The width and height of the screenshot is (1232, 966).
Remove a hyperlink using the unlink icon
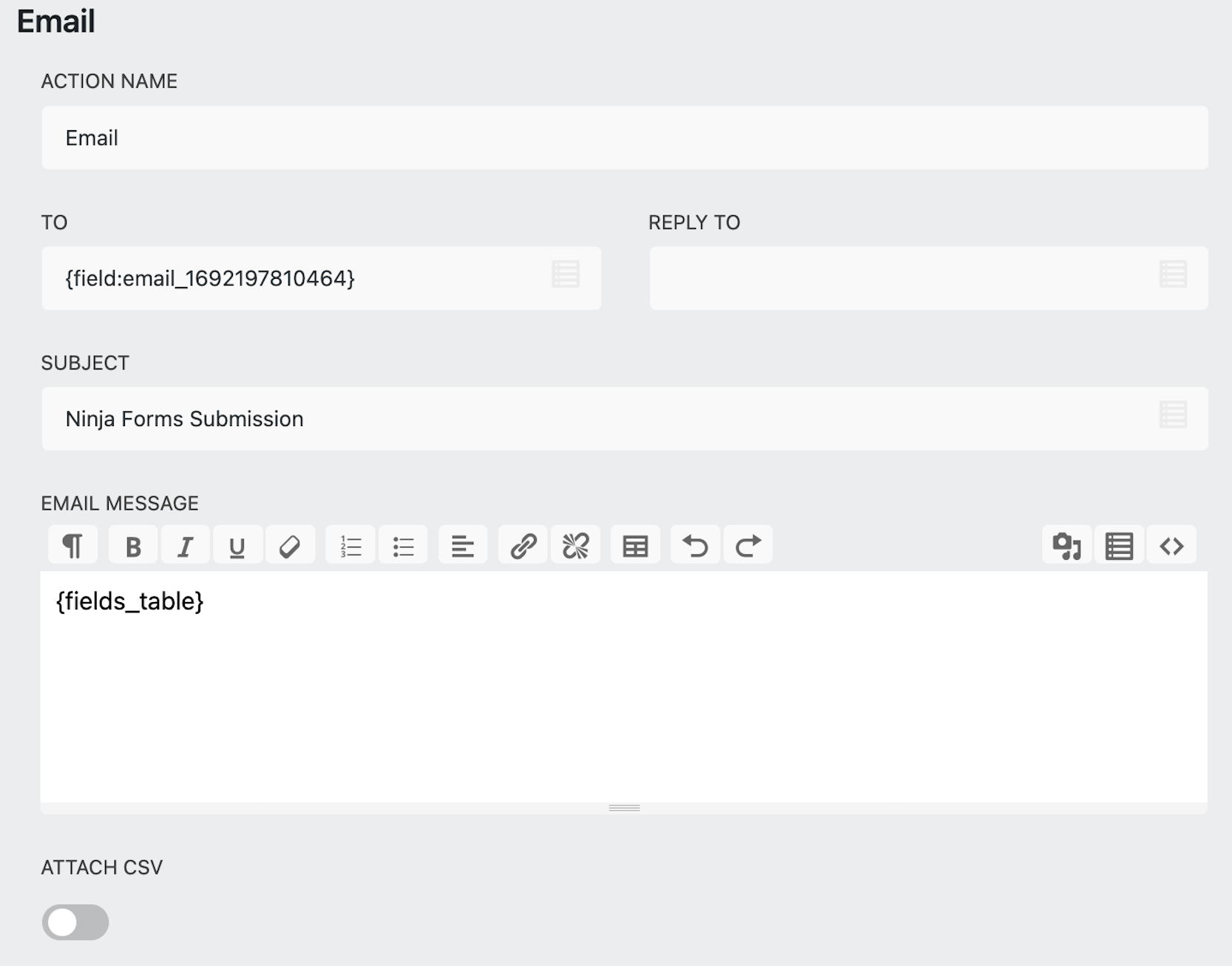(576, 545)
